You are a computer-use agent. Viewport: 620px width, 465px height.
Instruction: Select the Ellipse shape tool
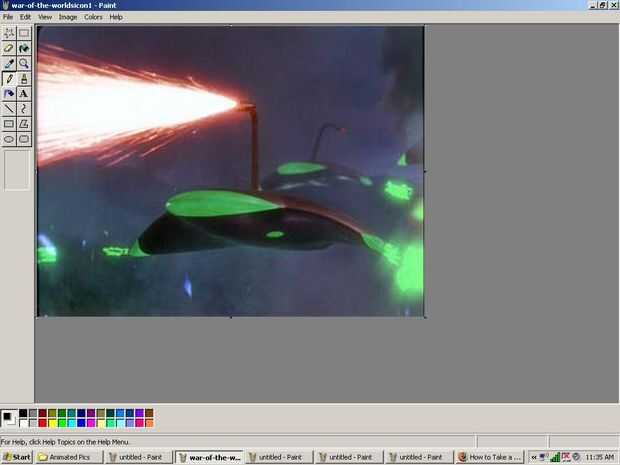9,139
